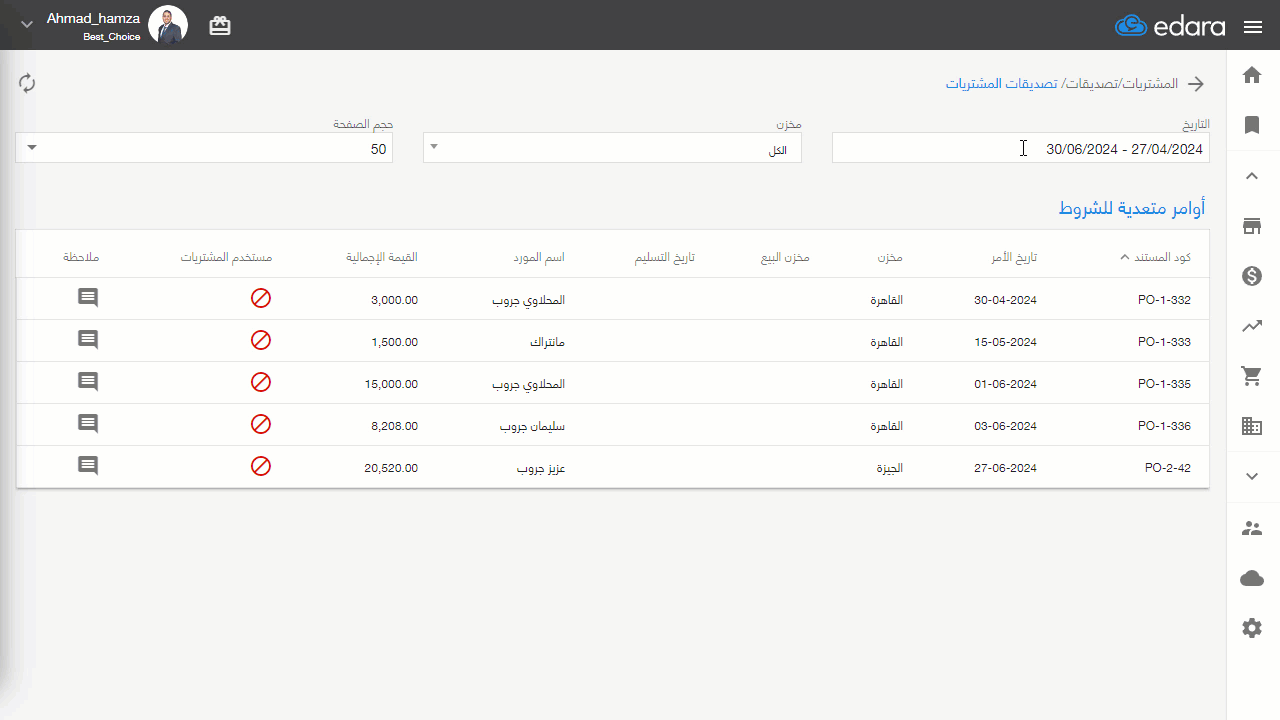This screenshot has width=1280, height=720.
Task: Open the trending reports sidebar icon
Action: coord(1252,326)
